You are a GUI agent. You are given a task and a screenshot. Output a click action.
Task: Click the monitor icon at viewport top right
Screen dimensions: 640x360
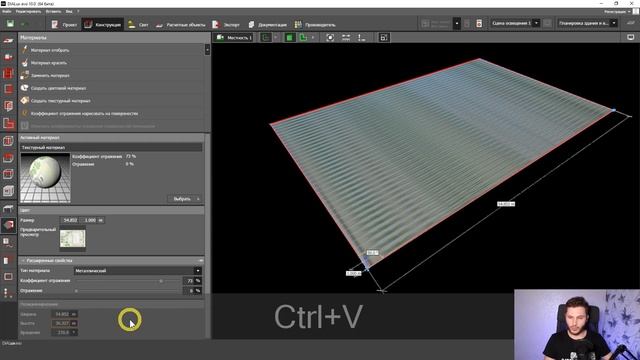tap(631, 38)
